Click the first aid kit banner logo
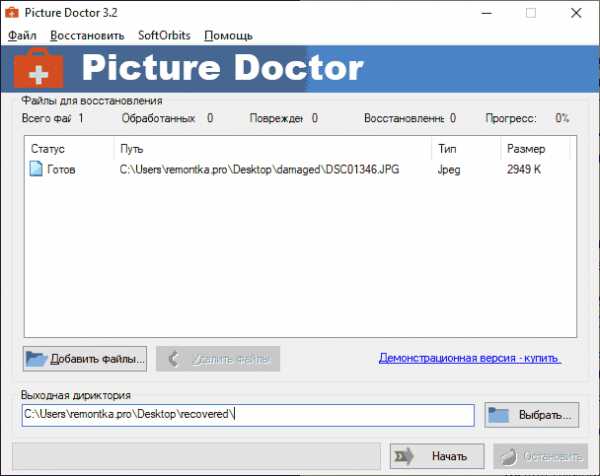Screen dimensions: 600x476 tap(39, 69)
